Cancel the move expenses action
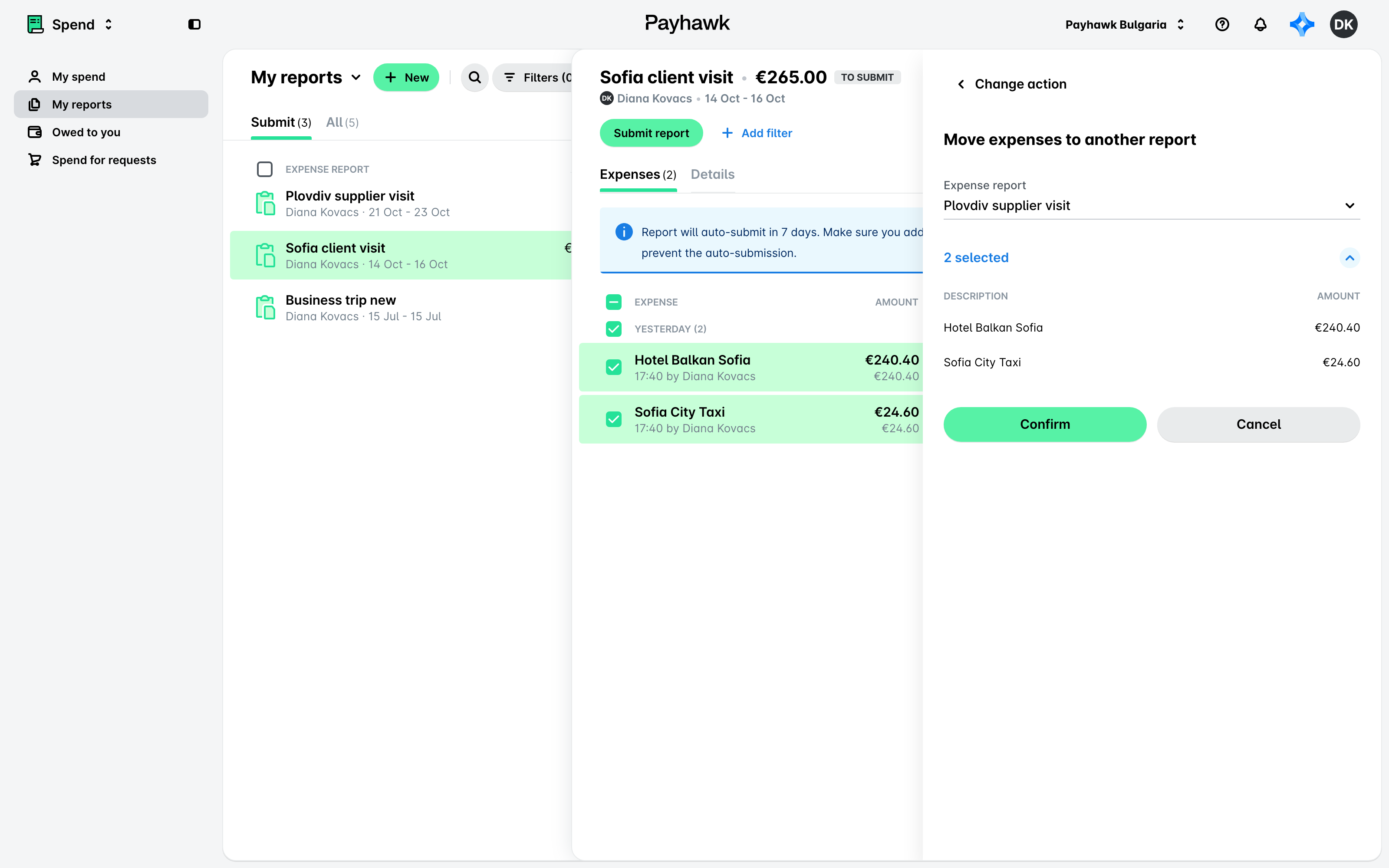 click(1258, 424)
